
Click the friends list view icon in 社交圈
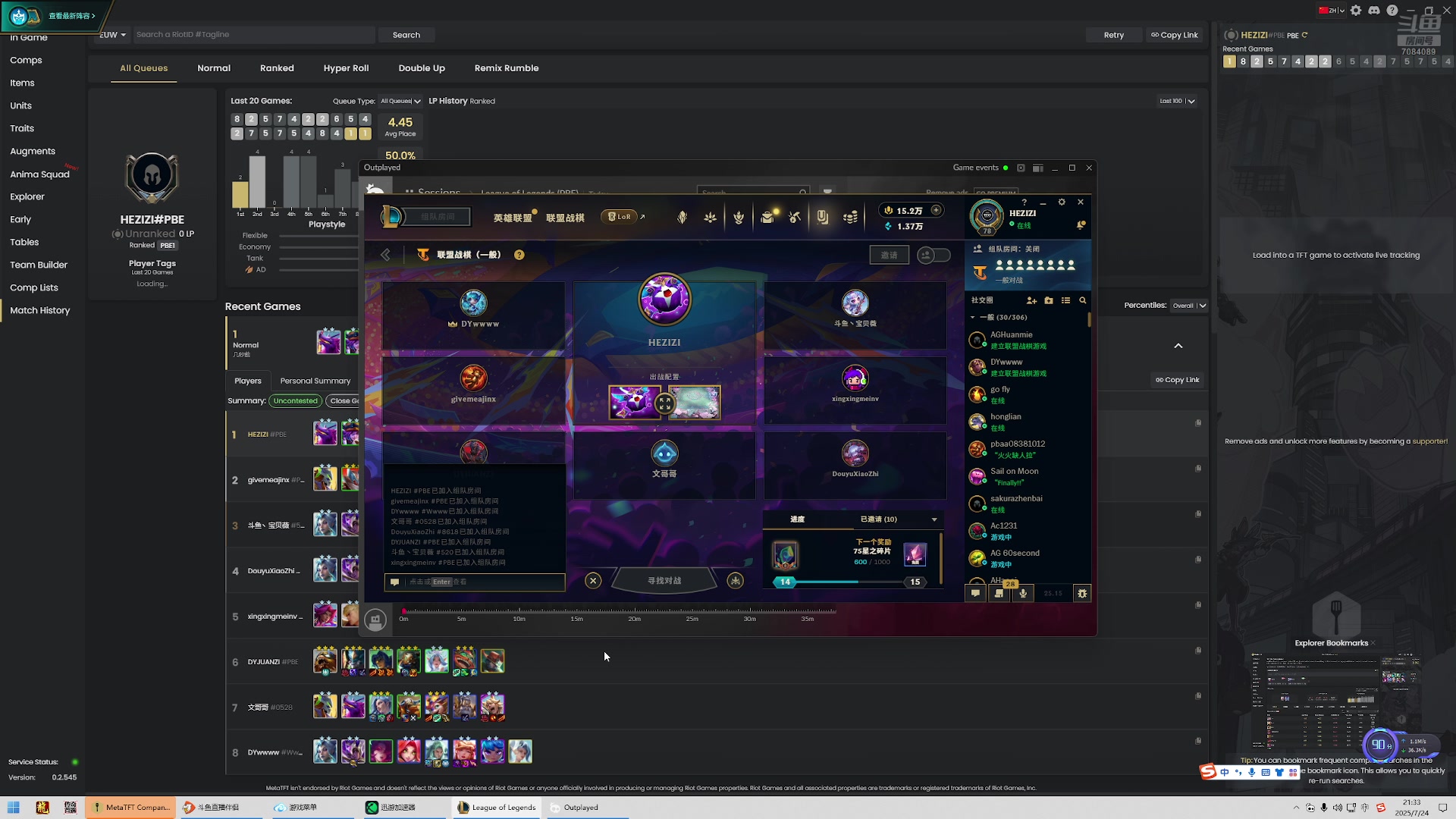tap(1065, 300)
